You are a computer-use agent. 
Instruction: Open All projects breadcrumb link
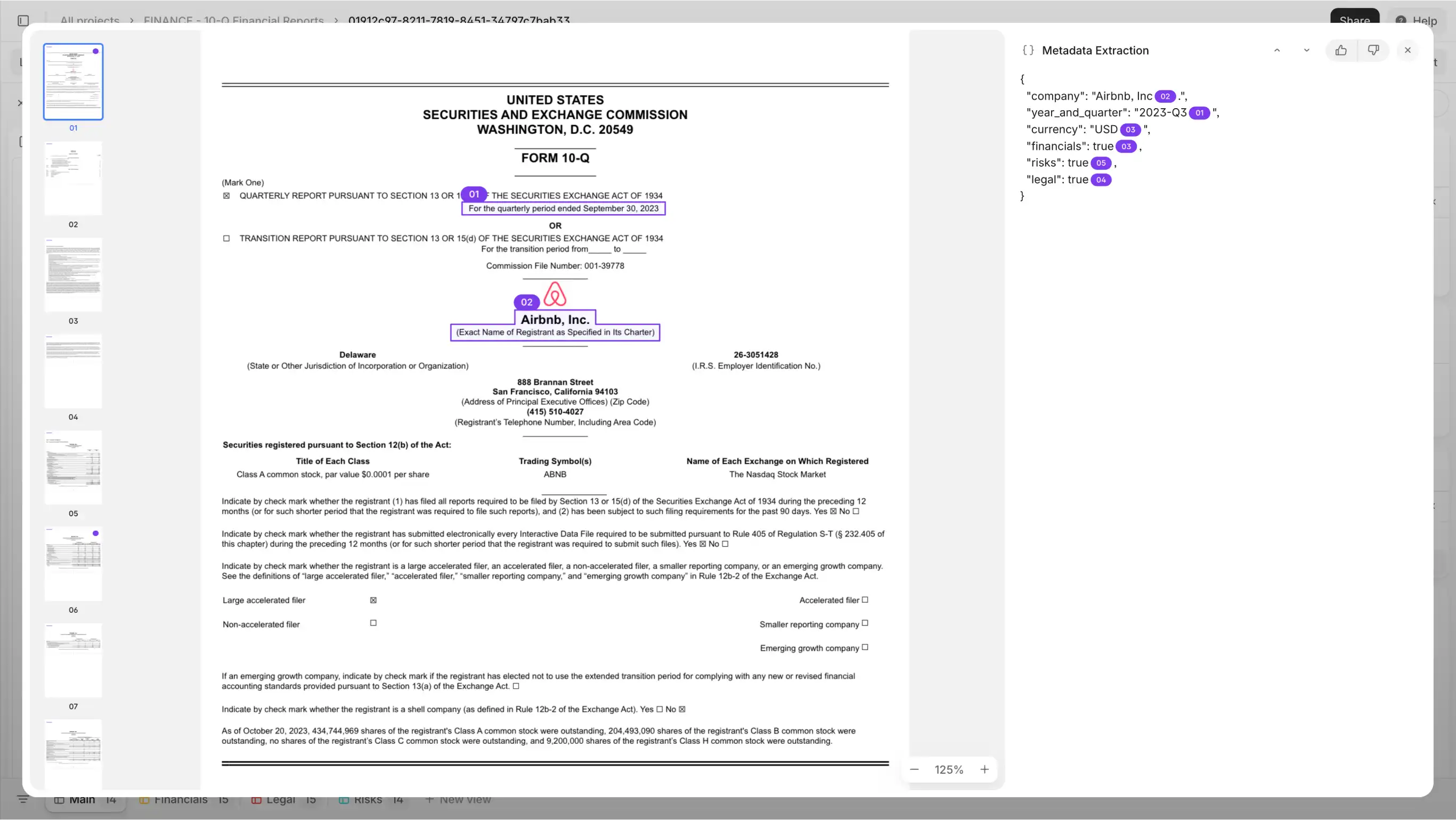90,20
